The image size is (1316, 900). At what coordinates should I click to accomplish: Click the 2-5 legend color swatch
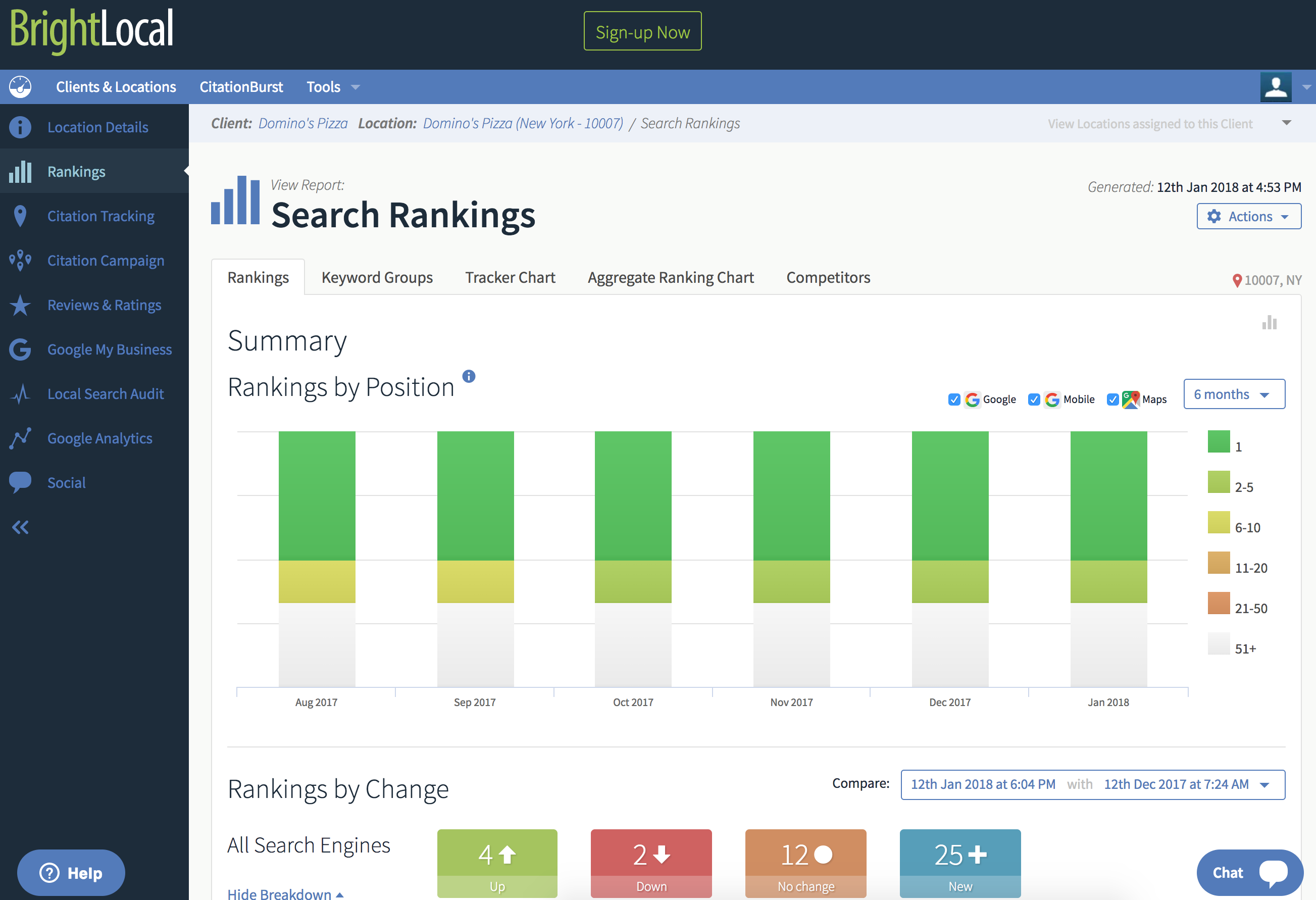click(x=1219, y=482)
